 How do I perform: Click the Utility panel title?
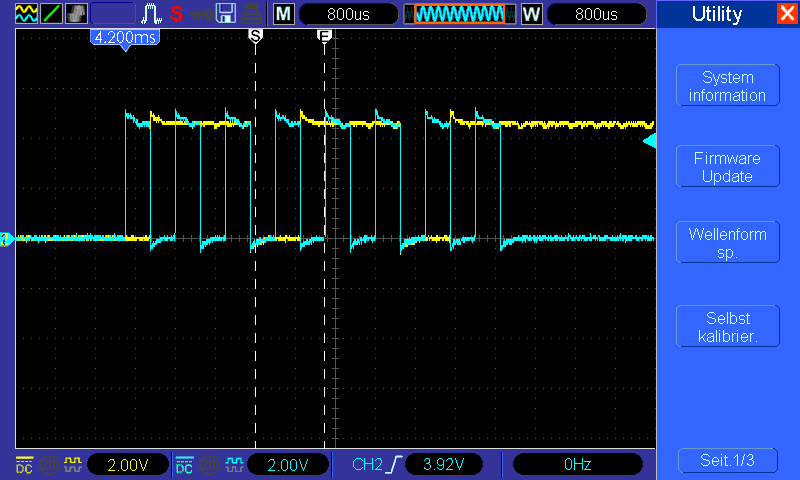click(717, 14)
